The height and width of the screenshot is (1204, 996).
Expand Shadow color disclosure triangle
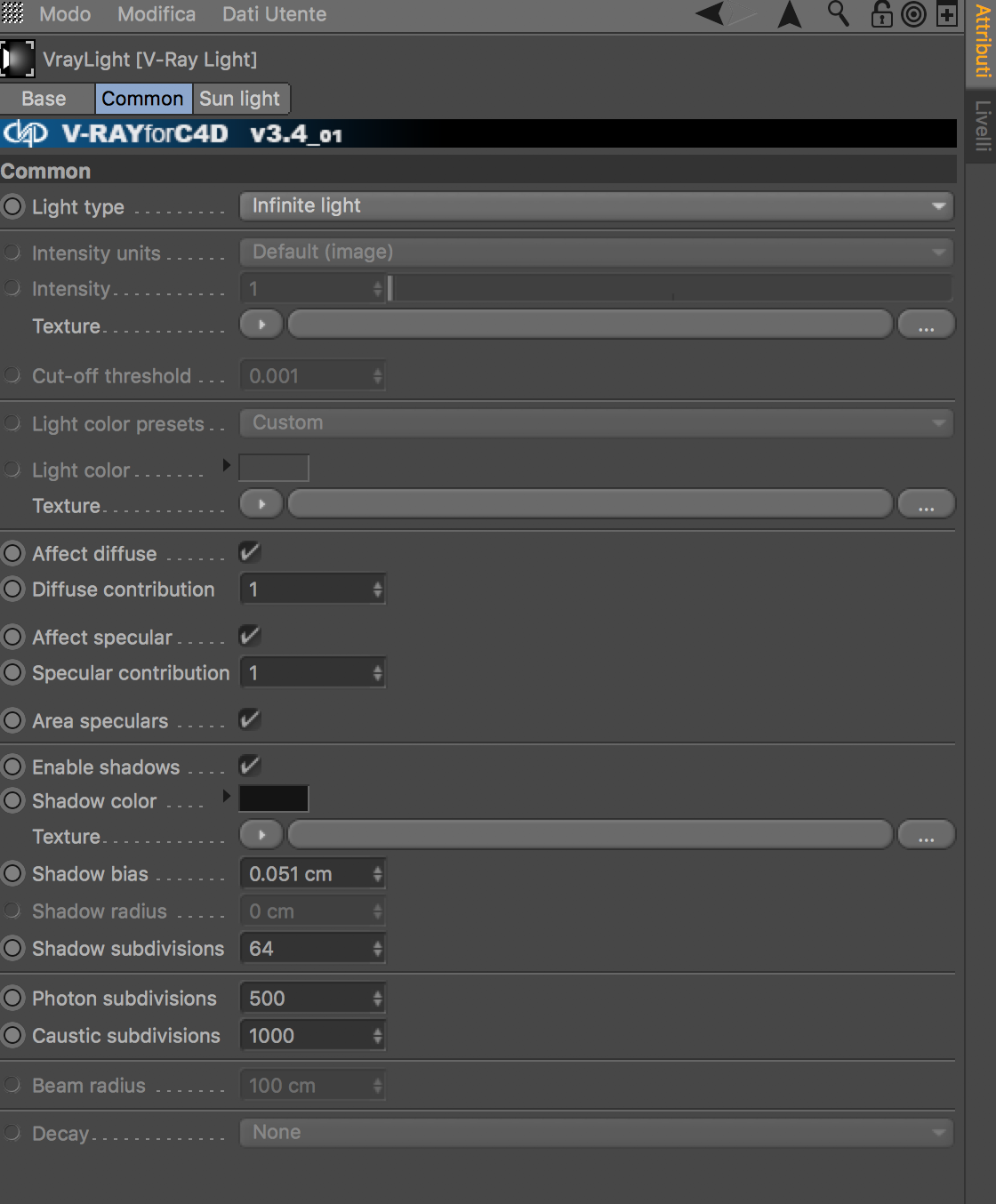[x=226, y=796]
